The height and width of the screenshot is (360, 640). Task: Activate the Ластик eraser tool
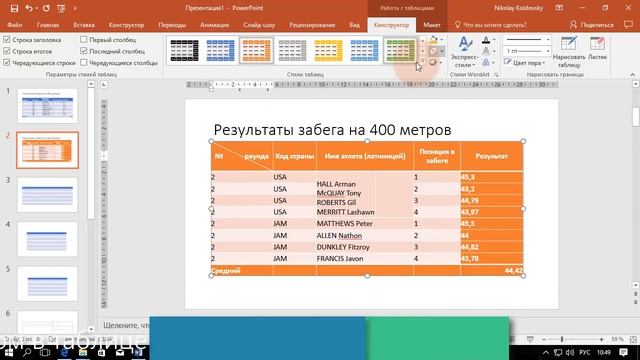(x=598, y=49)
